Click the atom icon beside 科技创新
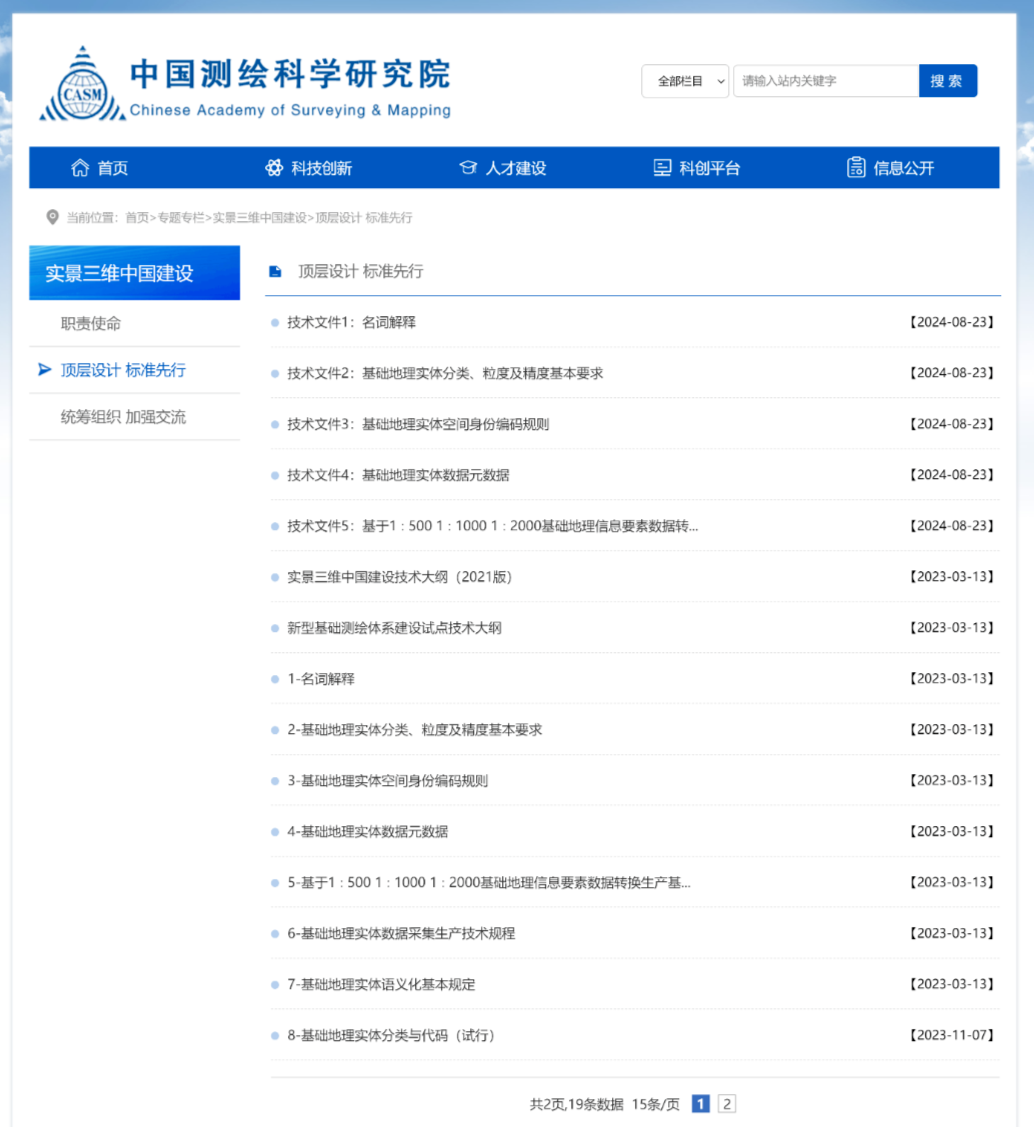 tap(274, 167)
